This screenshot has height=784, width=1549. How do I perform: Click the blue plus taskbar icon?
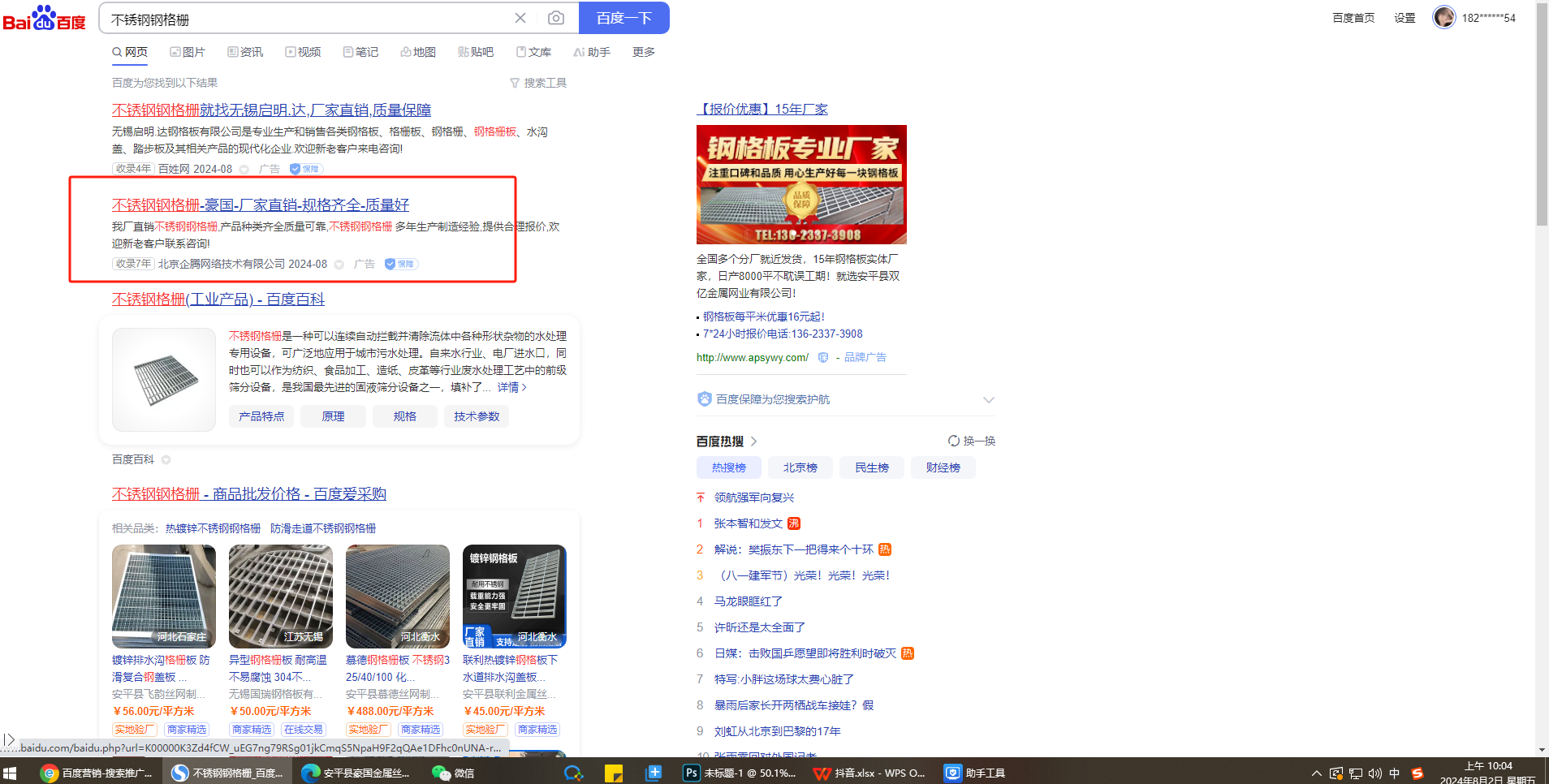point(654,773)
